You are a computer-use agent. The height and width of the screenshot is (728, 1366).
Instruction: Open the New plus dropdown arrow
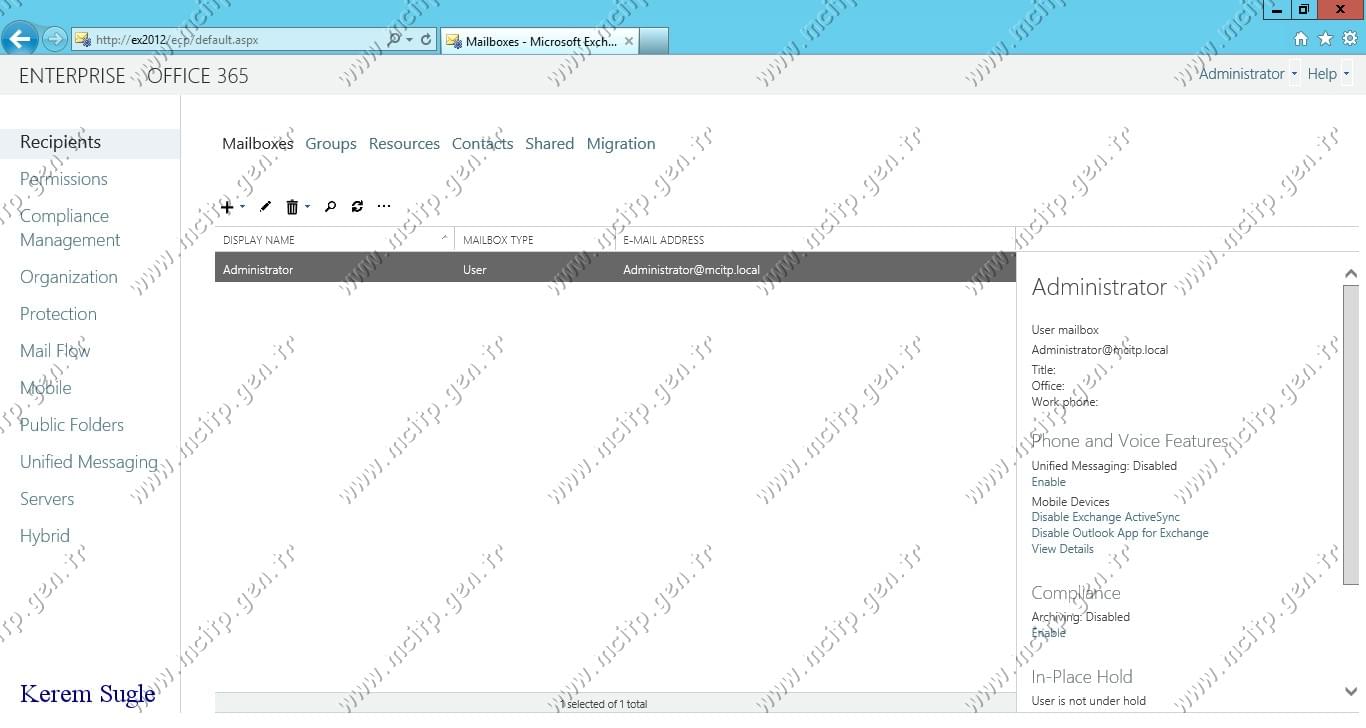[242, 207]
